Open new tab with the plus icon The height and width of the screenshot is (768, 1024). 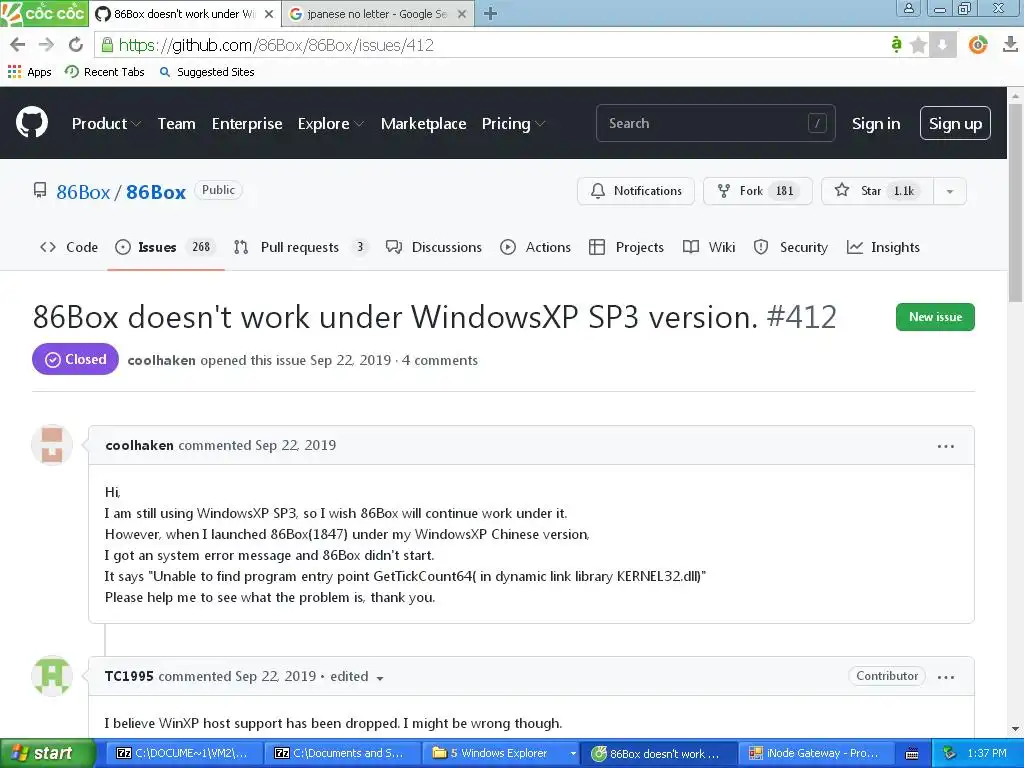point(490,14)
